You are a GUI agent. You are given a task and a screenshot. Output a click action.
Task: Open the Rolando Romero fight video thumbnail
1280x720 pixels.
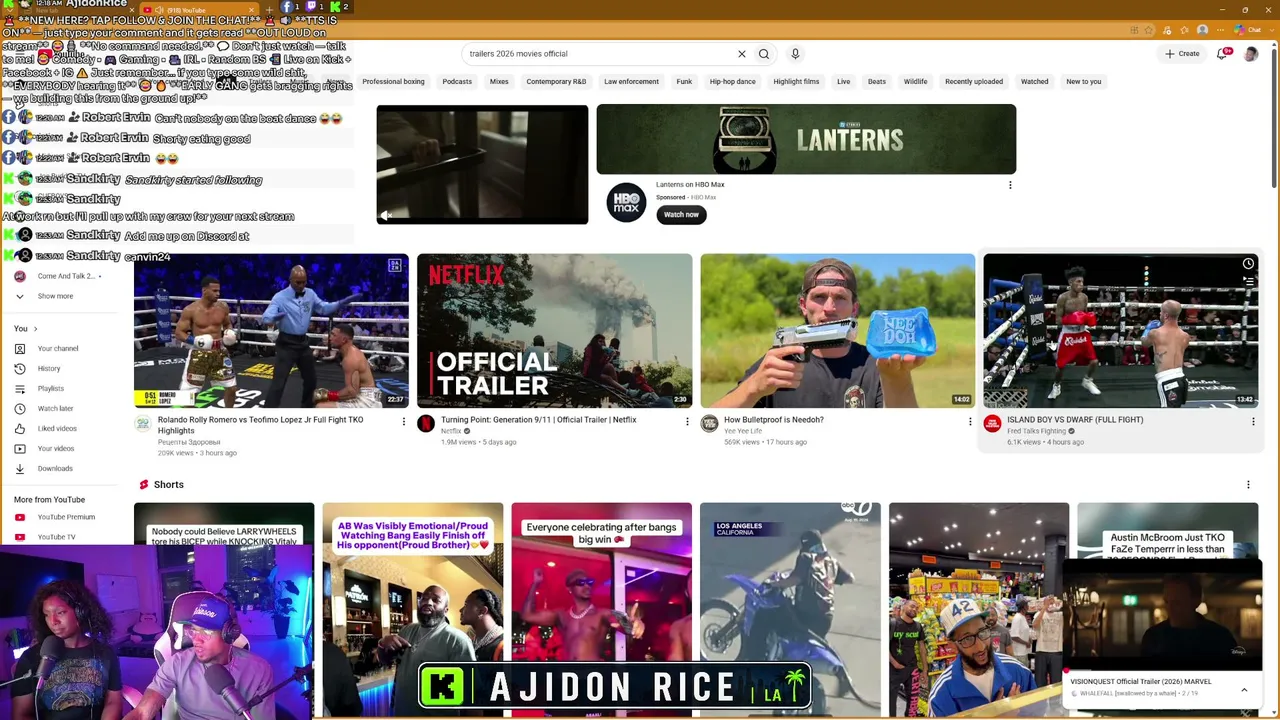[271, 331]
